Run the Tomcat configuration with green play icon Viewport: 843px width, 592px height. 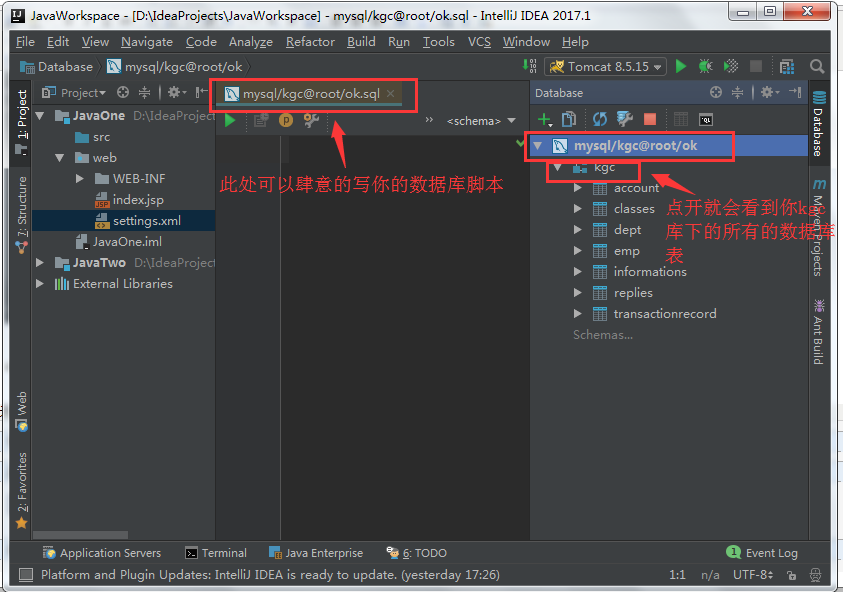pyautogui.click(x=681, y=66)
